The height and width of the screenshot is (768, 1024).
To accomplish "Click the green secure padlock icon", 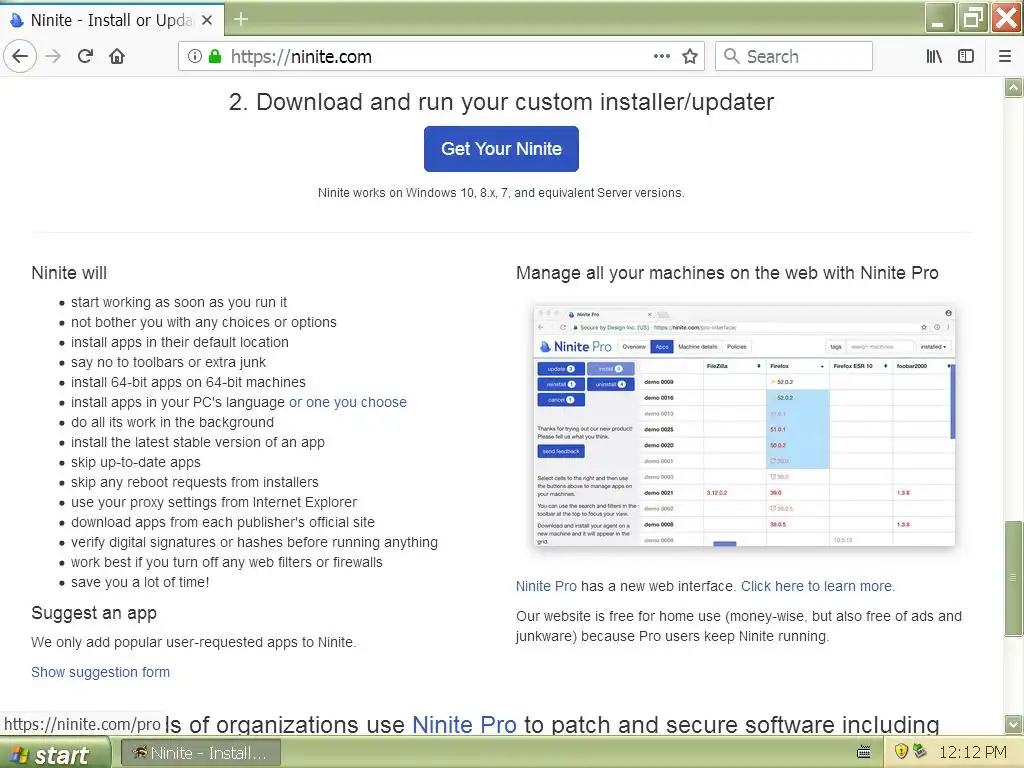I will click(x=214, y=56).
